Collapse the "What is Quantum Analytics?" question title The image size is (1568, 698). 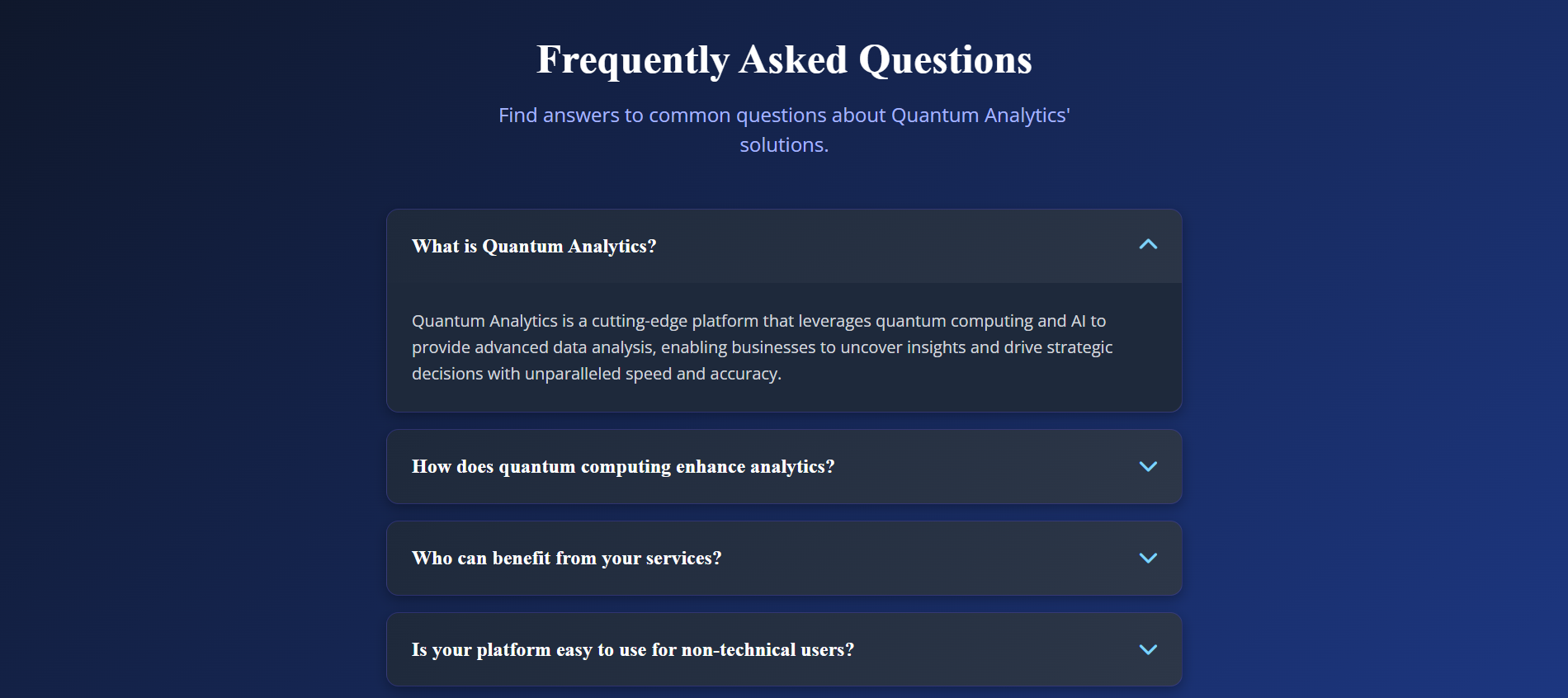click(x=534, y=246)
